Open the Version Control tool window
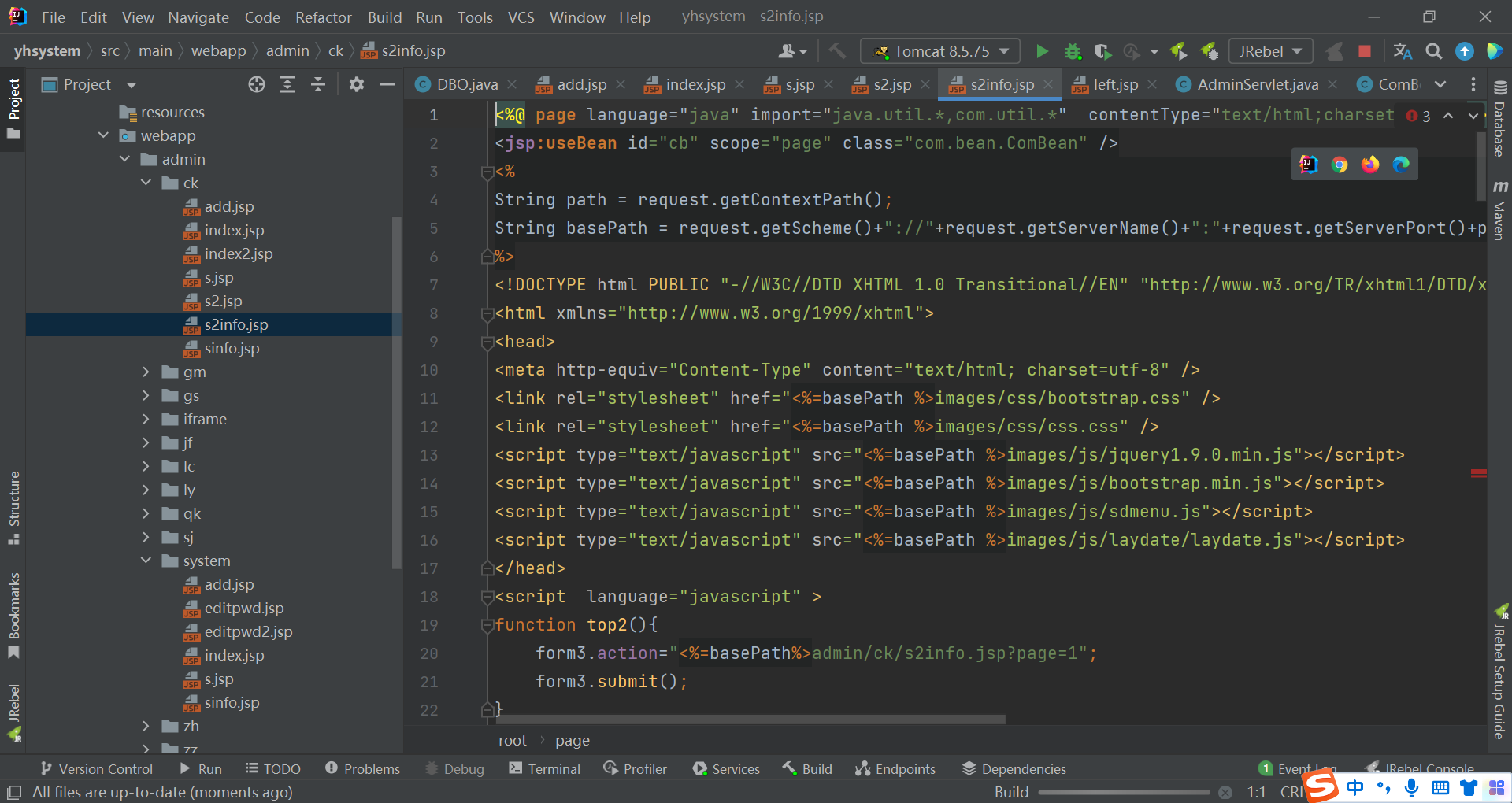This screenshot has width=1512, height=803. pos(97,768)
